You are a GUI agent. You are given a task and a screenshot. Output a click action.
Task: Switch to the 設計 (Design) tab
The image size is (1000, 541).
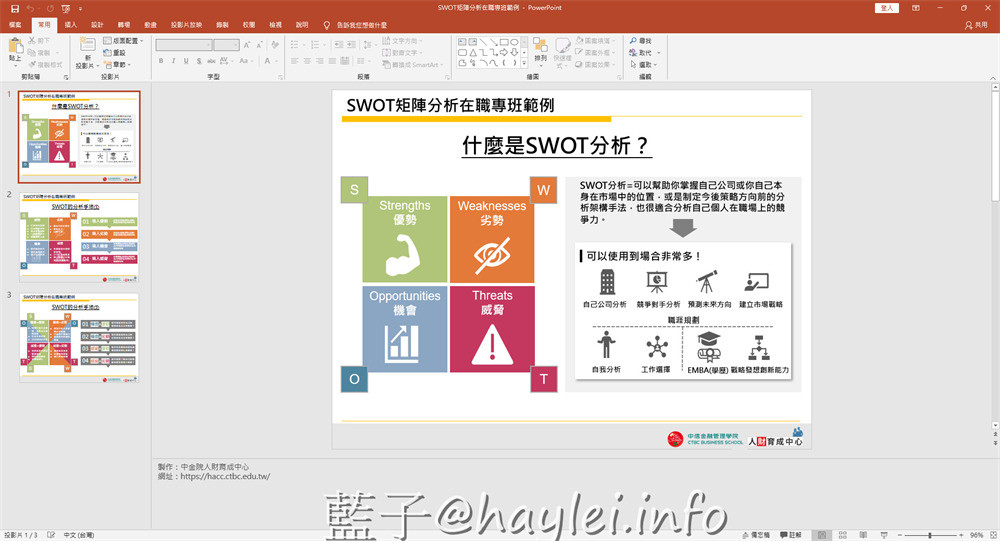tap(97, 25)
